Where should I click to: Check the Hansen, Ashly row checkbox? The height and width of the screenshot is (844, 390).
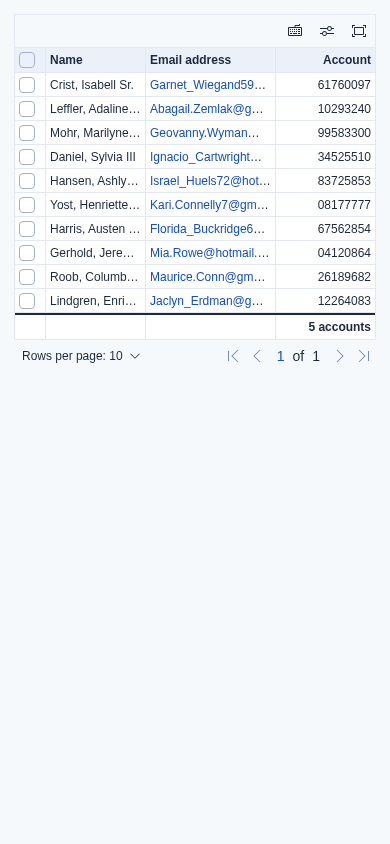point(27,181)
